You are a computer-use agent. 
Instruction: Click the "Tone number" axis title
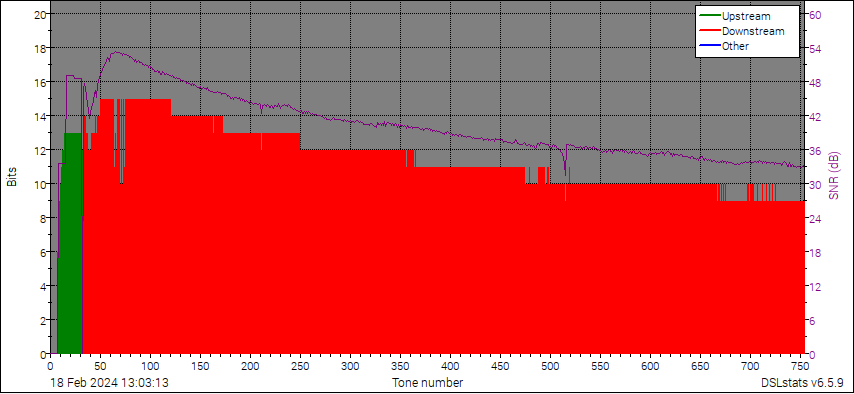(x=428, y=382)
